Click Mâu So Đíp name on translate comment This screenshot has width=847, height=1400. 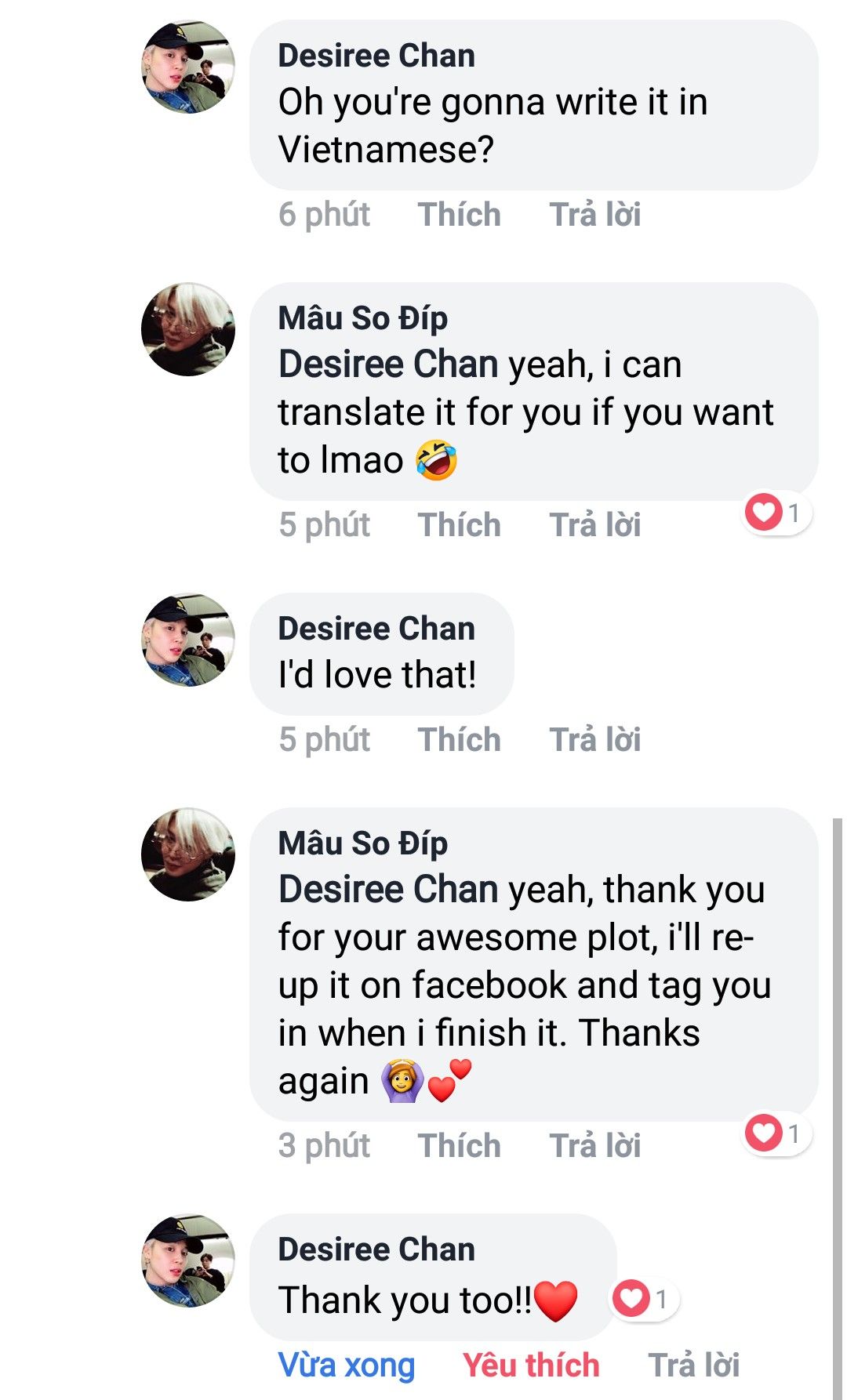coord(362,318)
